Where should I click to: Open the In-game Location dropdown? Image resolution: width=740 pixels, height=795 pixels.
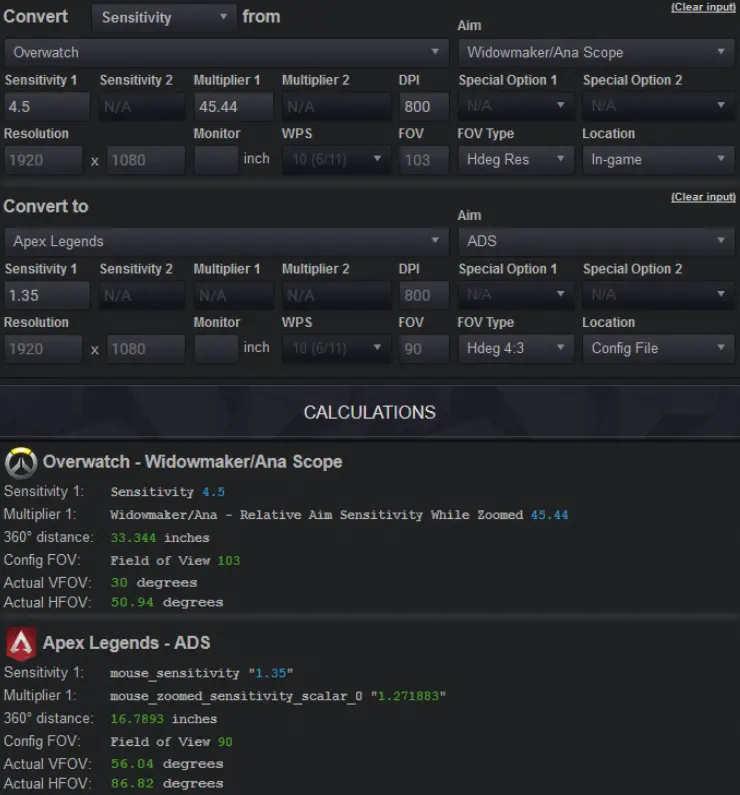658,160
